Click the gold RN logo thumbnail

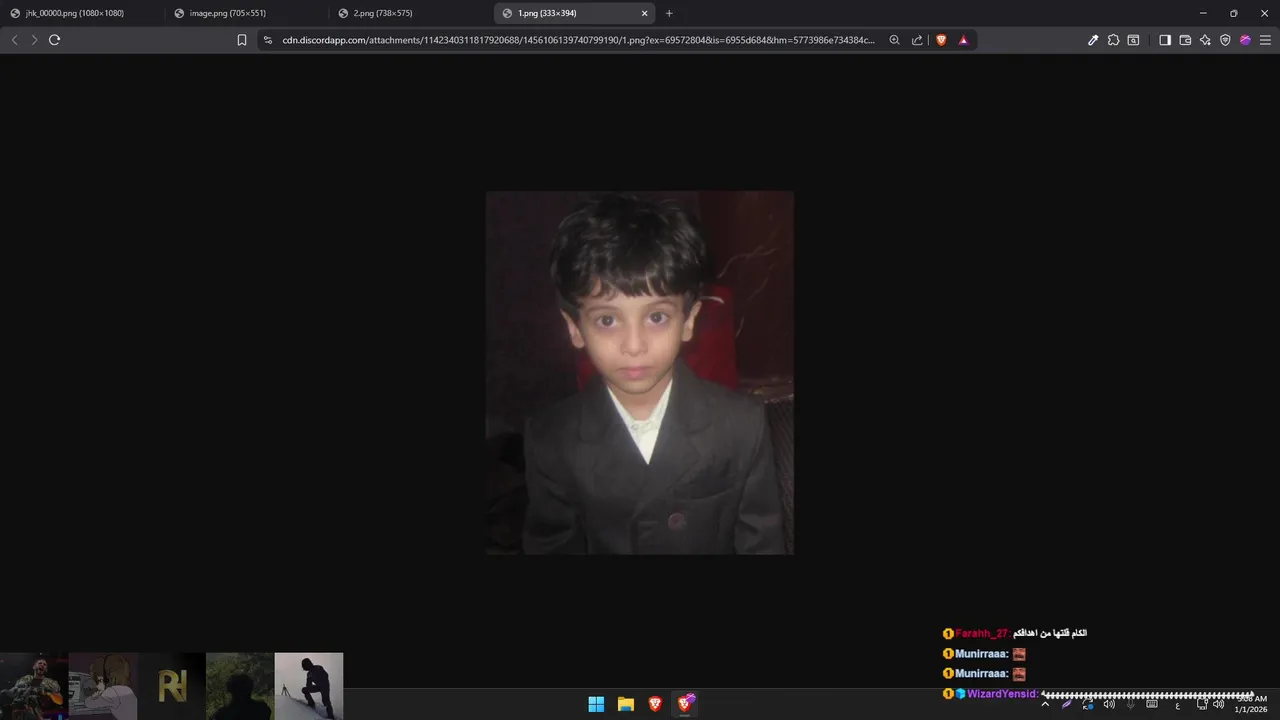pyautogui.click(x=172, y=686)
